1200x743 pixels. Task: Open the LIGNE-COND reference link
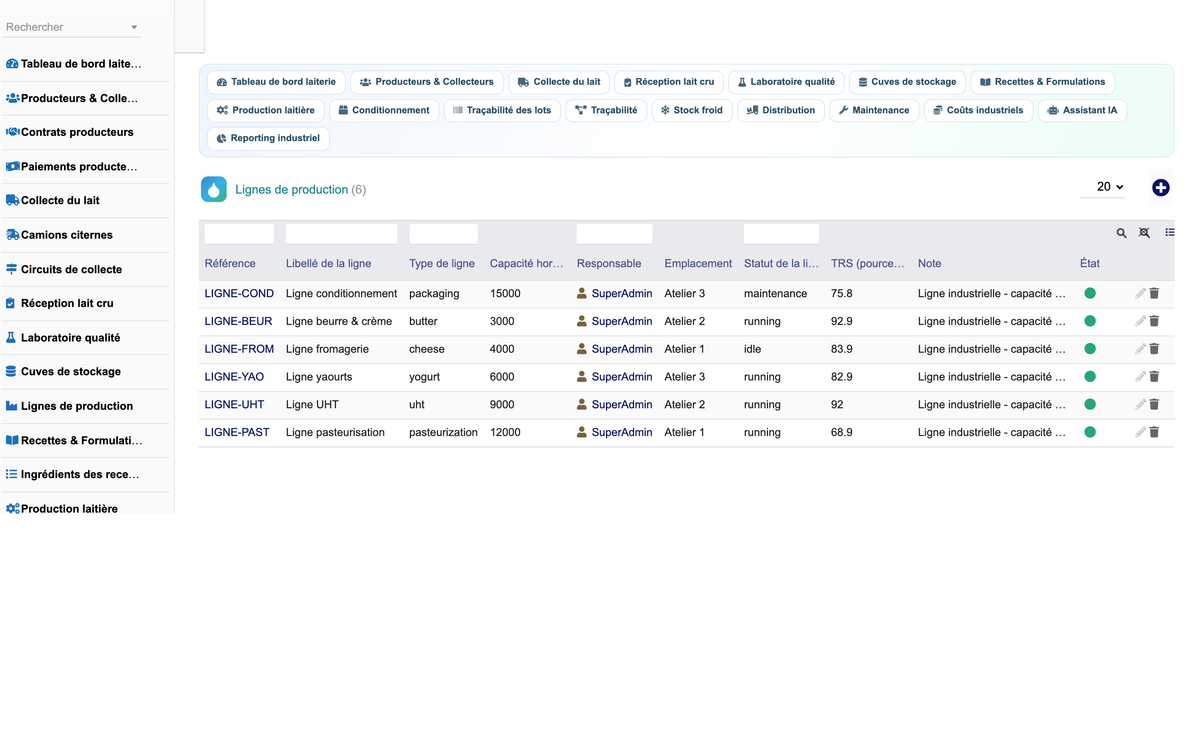[239, 293]
